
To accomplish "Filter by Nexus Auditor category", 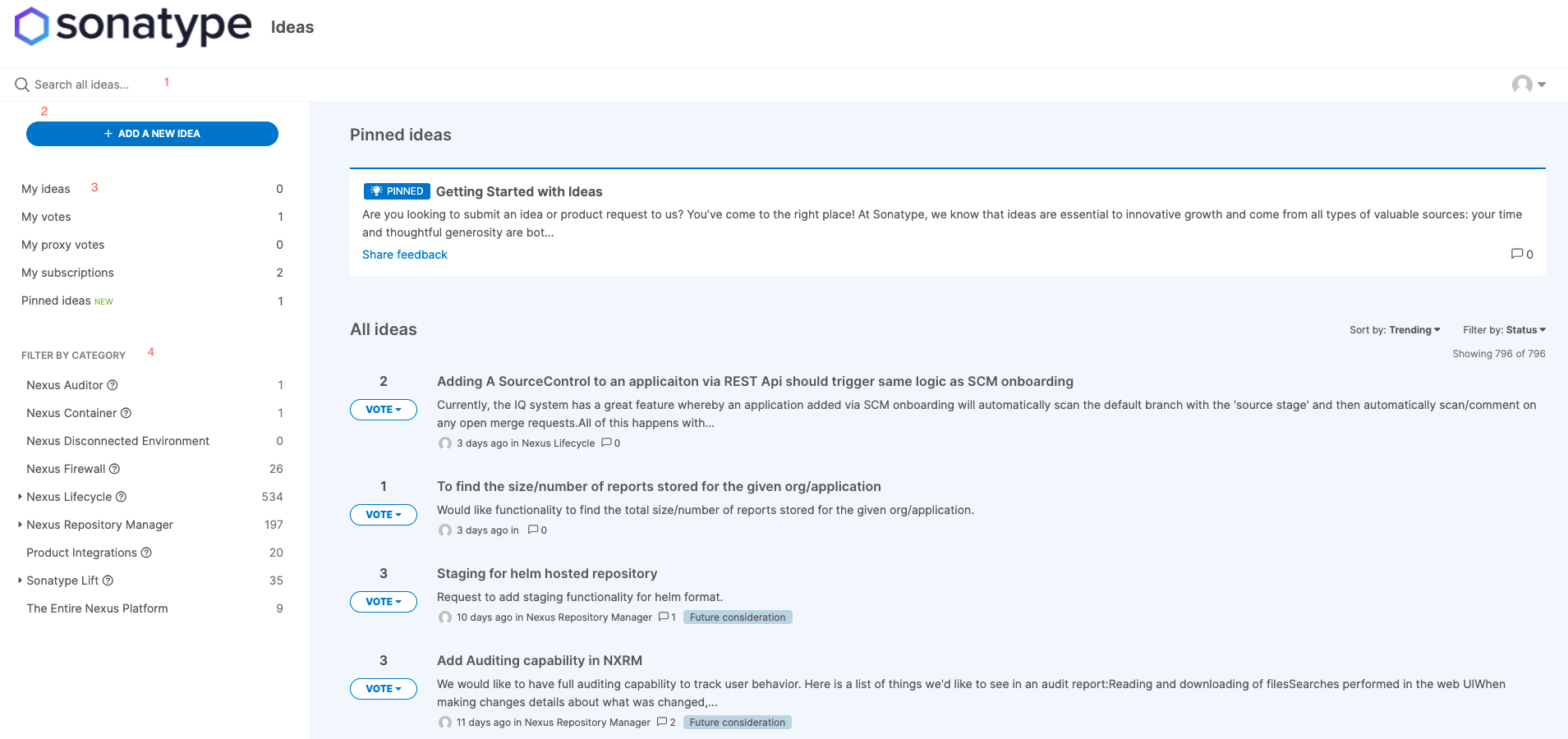I will 65,385.
